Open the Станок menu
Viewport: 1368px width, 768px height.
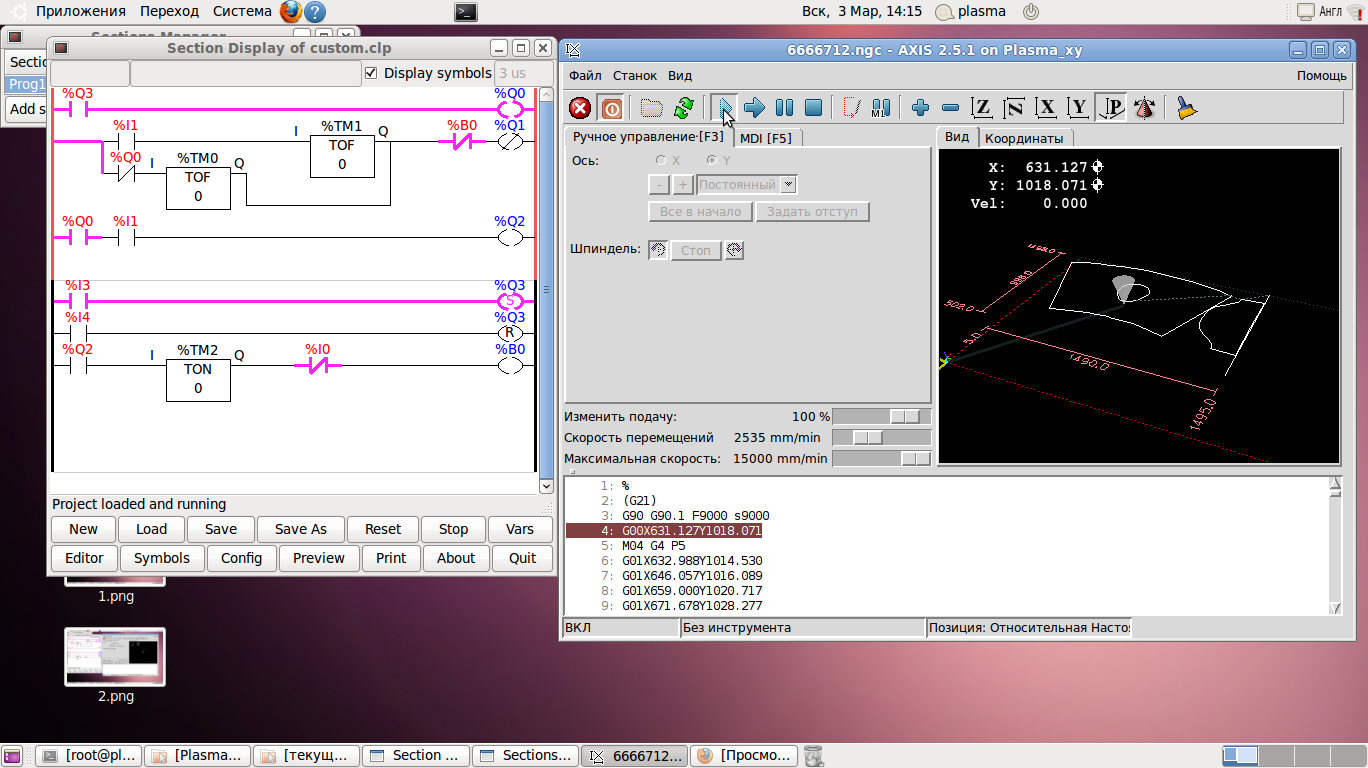click(x=635, y=75)
